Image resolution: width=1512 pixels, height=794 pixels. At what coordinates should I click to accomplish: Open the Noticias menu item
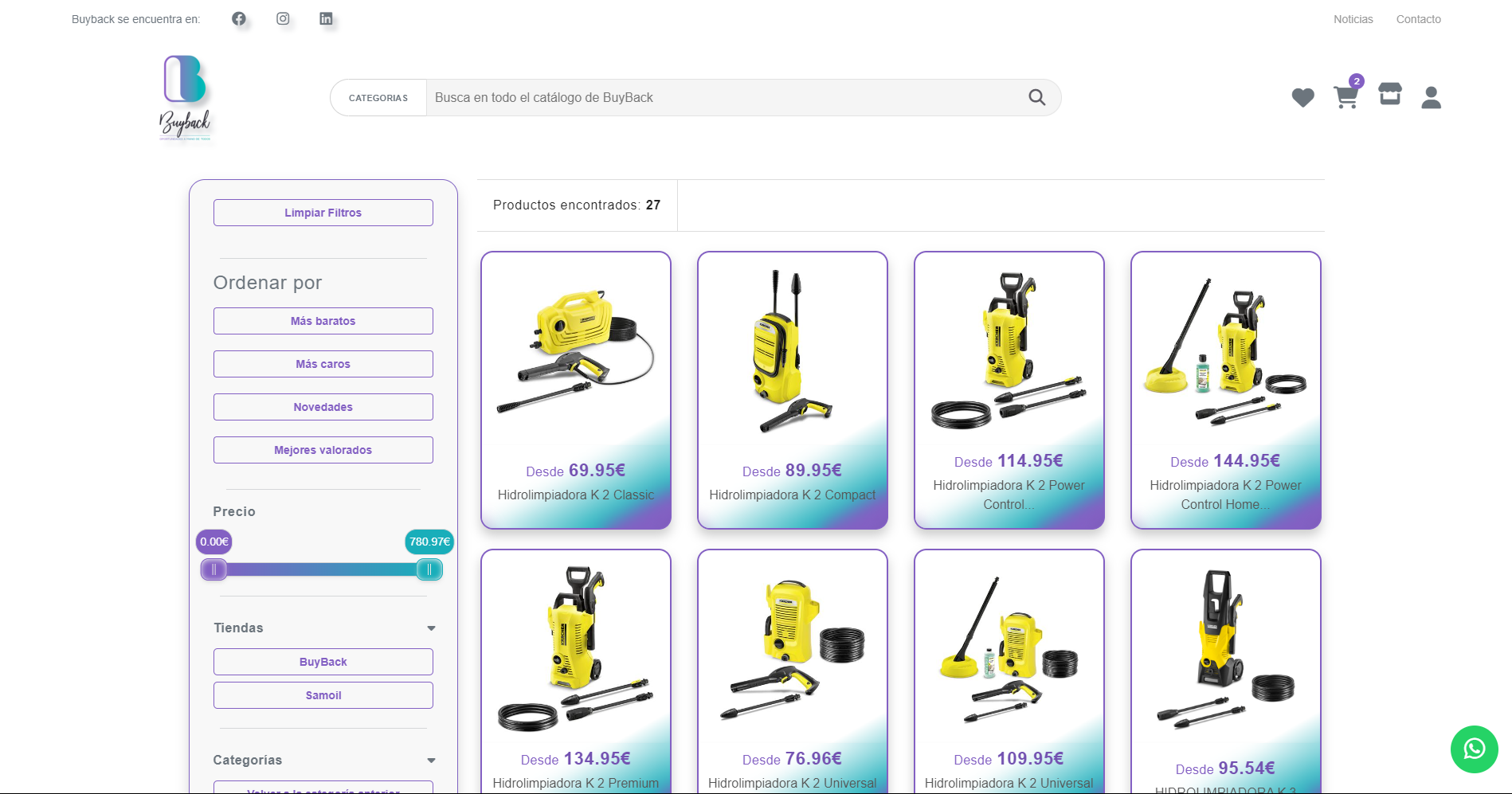(x=1353, y=18)
